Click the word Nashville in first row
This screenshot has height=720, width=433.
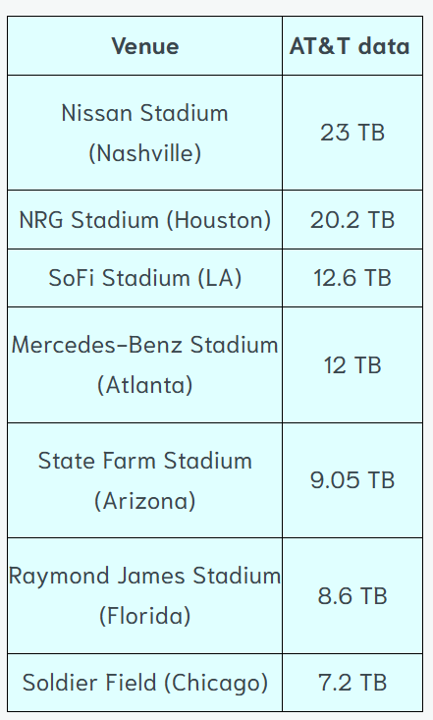pos(145,153)
